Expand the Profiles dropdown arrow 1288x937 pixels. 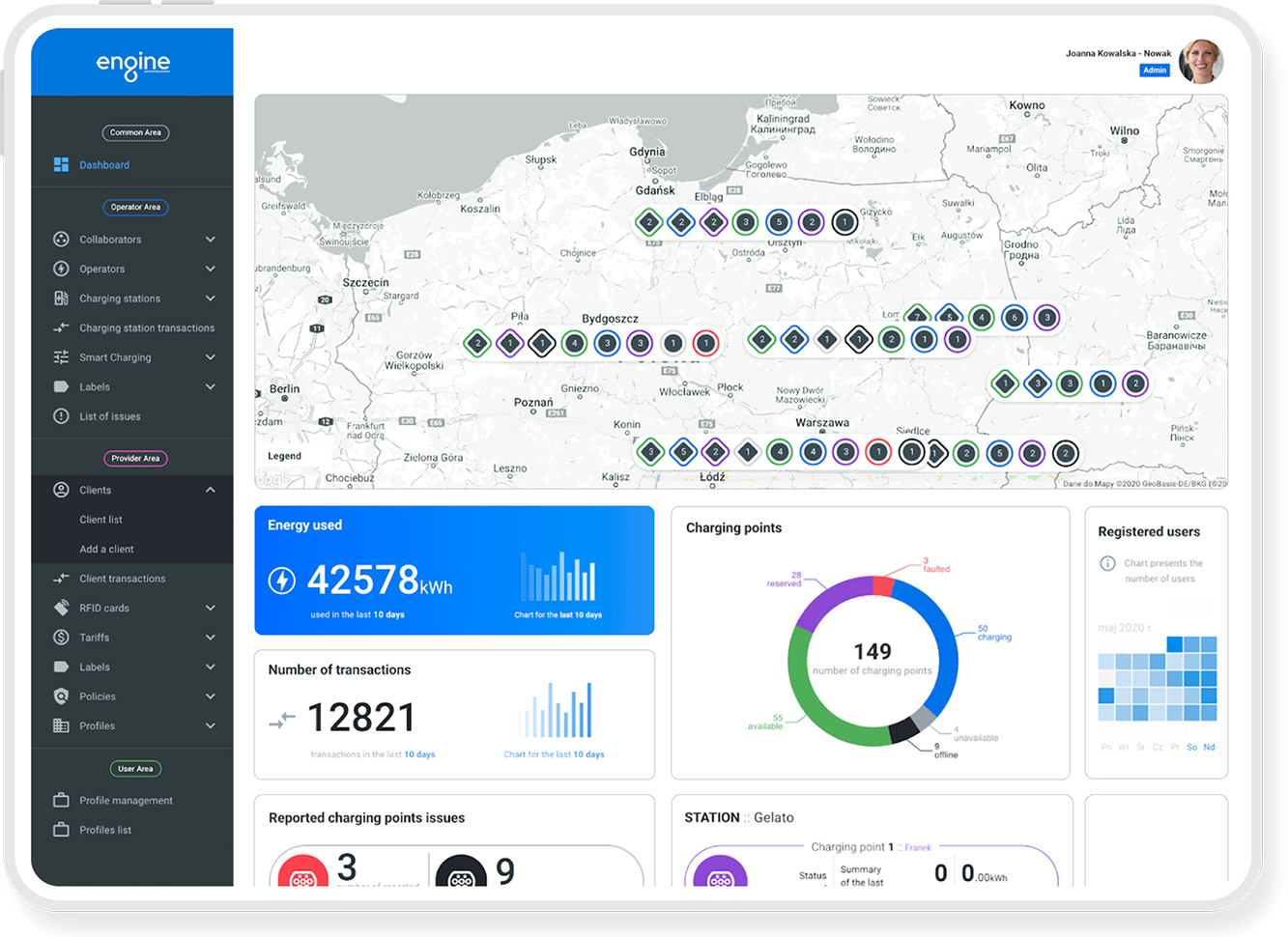(211, 725)
